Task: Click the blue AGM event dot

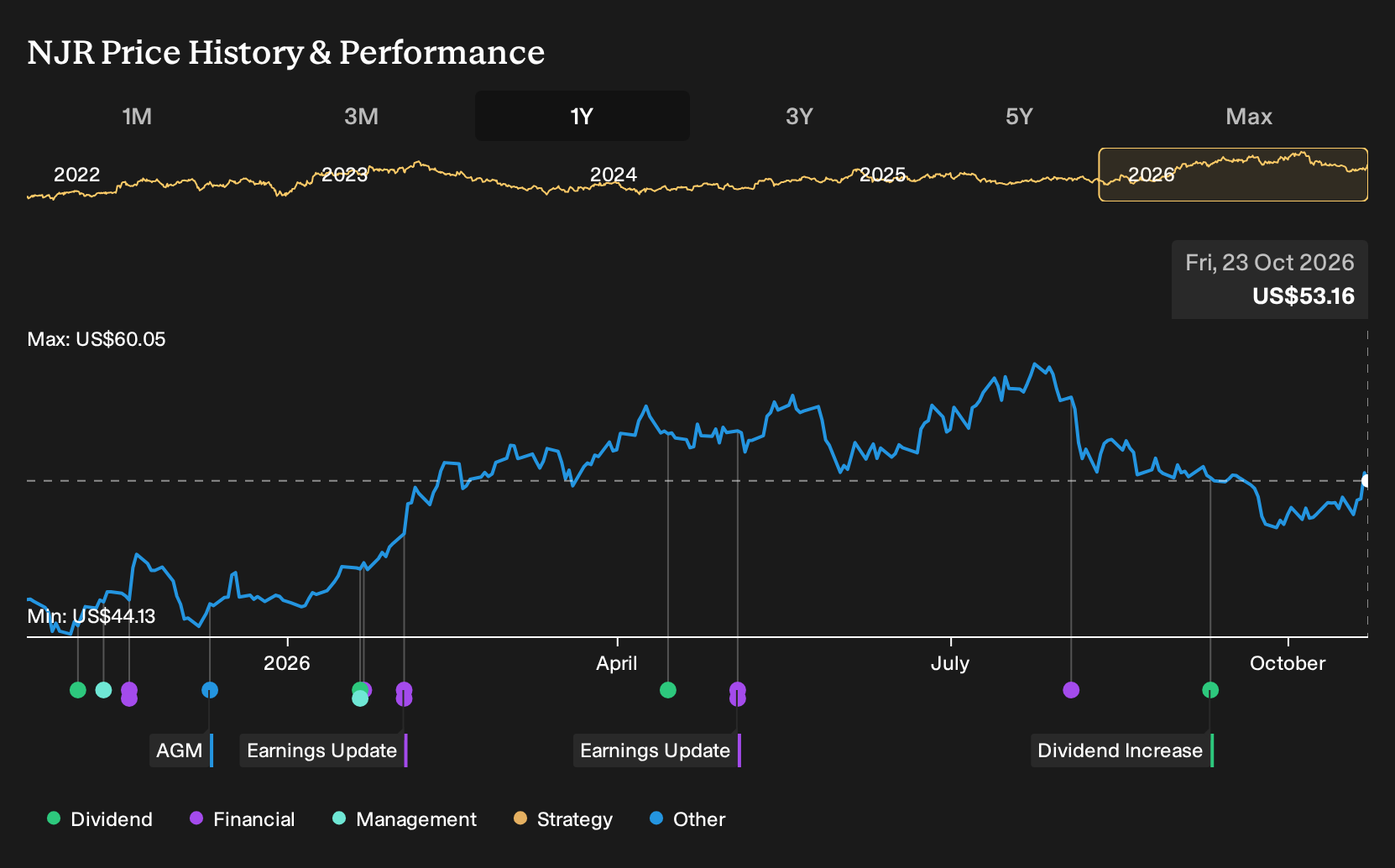Action: (x=210, y=690)
